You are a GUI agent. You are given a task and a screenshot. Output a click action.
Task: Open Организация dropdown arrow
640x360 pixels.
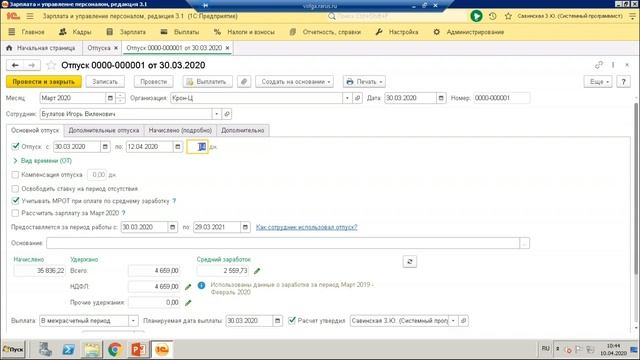click(x=347, y=98)
